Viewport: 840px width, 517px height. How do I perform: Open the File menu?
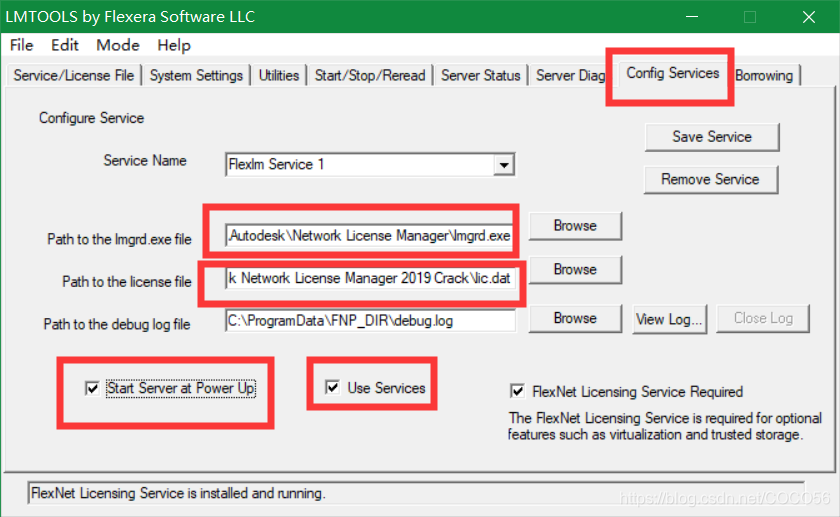coord(21,46)
